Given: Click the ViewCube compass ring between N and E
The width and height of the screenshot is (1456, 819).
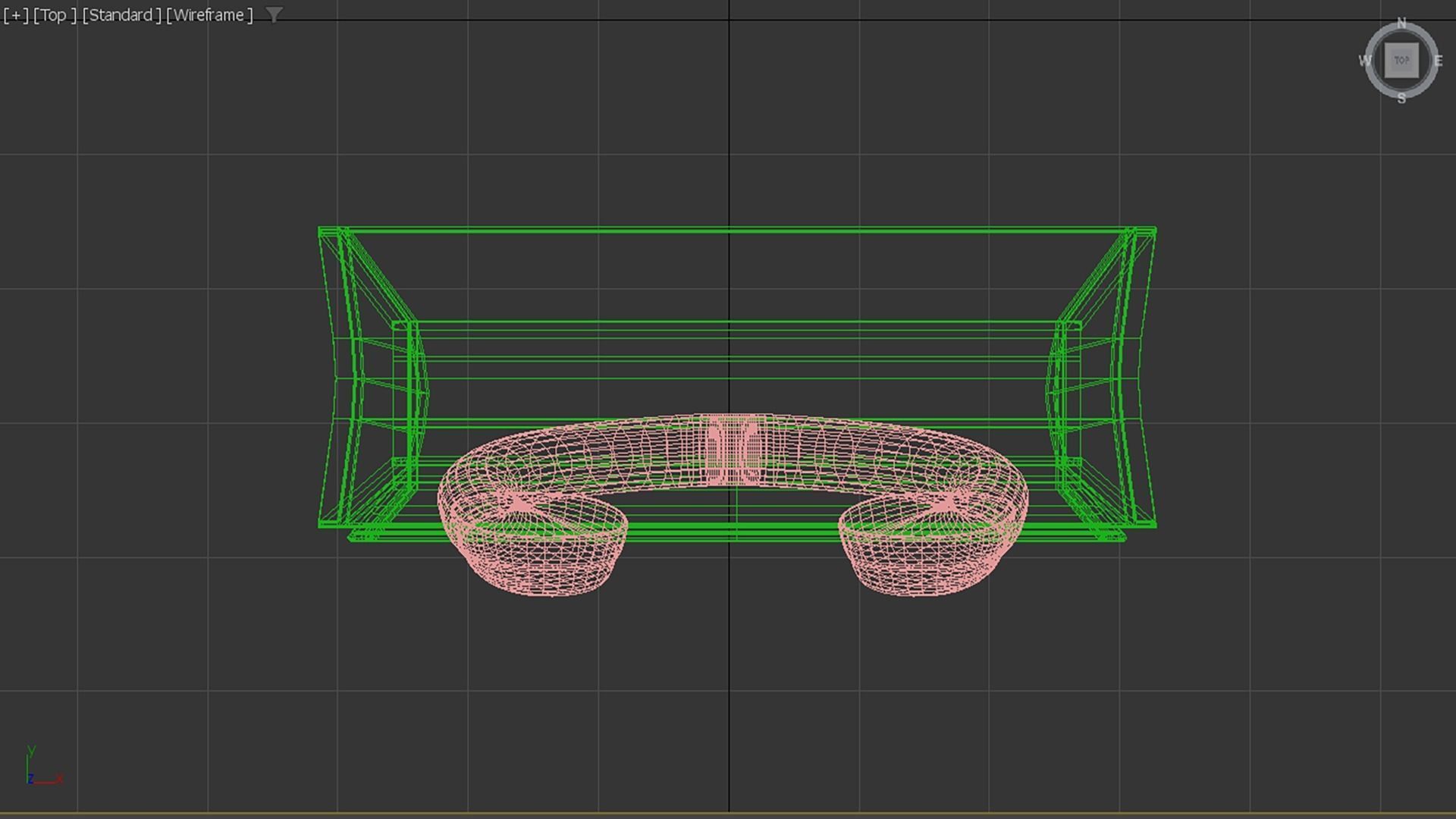Looking at the screenshot, I should coord(1426,36).
